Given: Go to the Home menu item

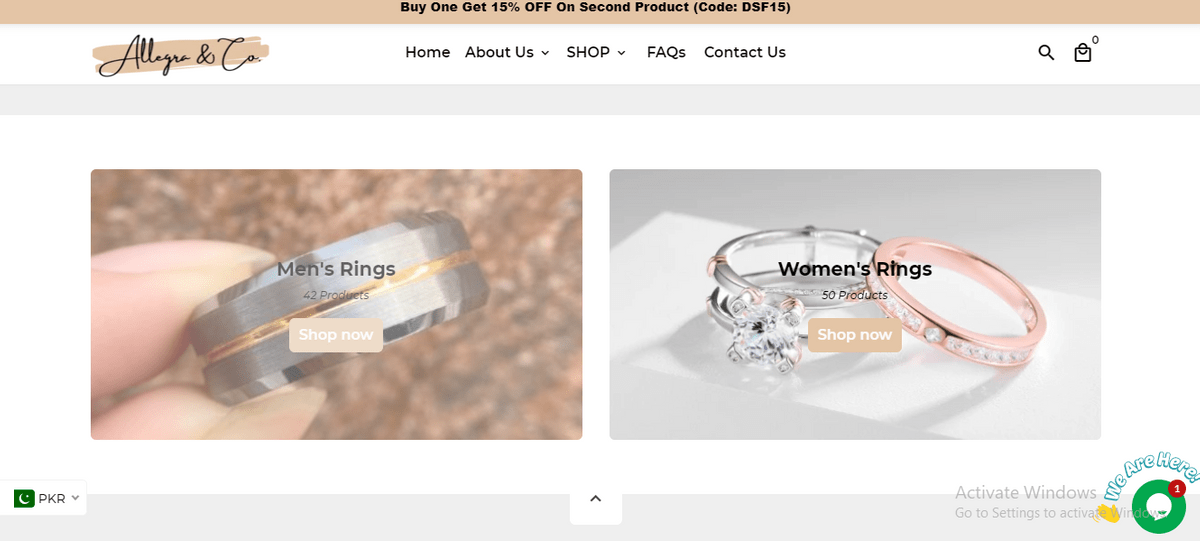Looking at the screenshot, I should tap(427, 52).
